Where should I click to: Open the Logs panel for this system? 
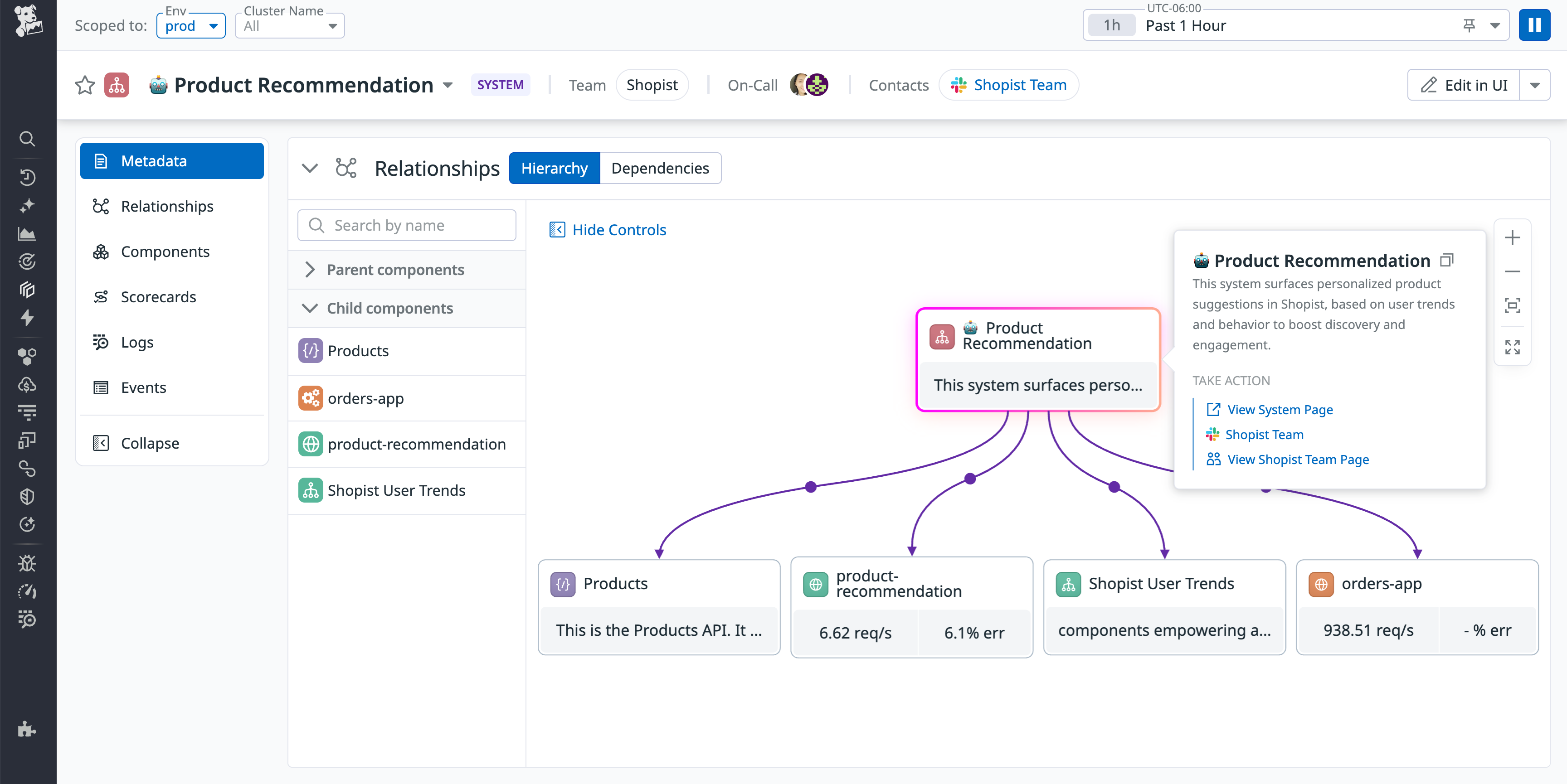137,342
